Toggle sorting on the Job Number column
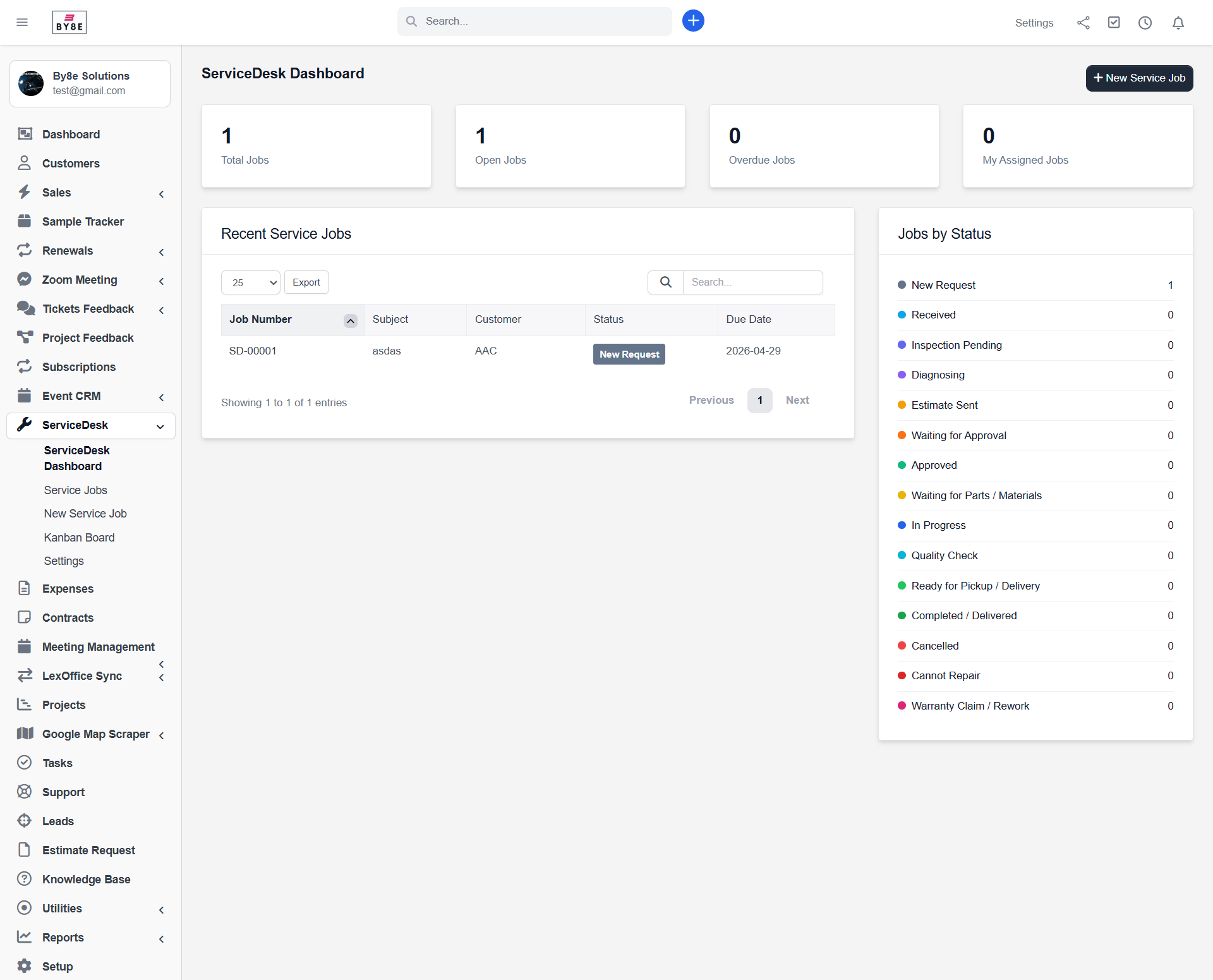 coord(350,320)
